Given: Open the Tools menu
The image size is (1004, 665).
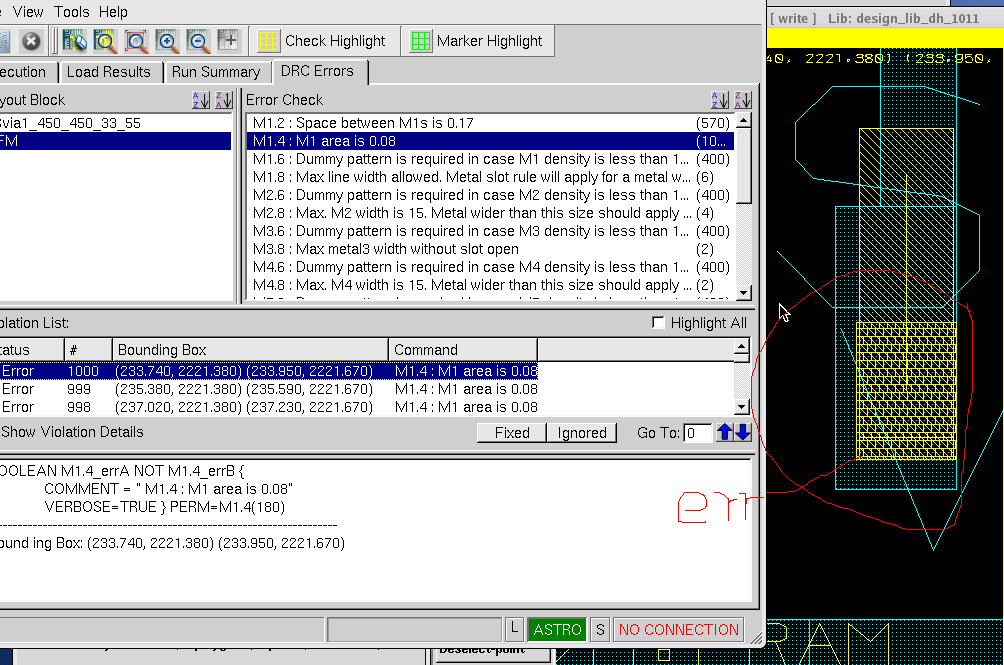Looking at the screenshot, I should 72,12.
